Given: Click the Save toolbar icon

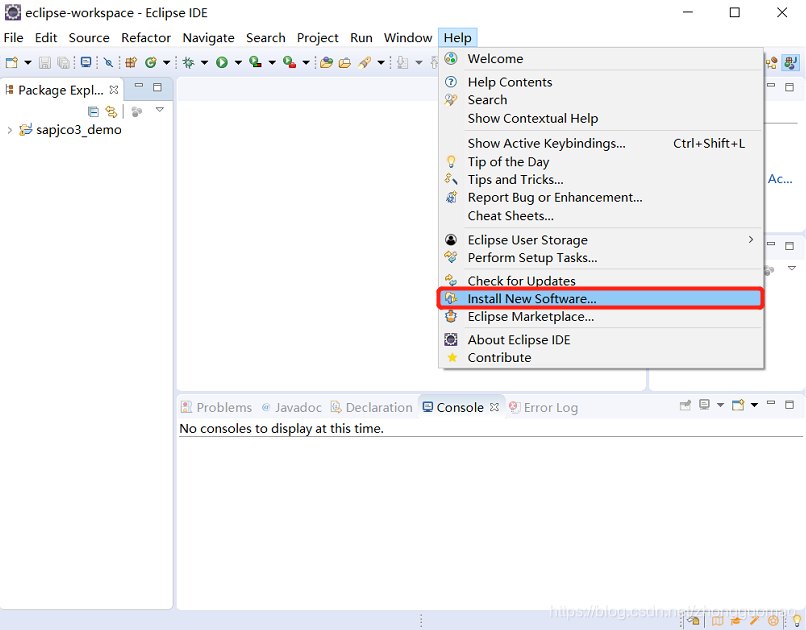Looking at the screenshot, I should point(45,63).
